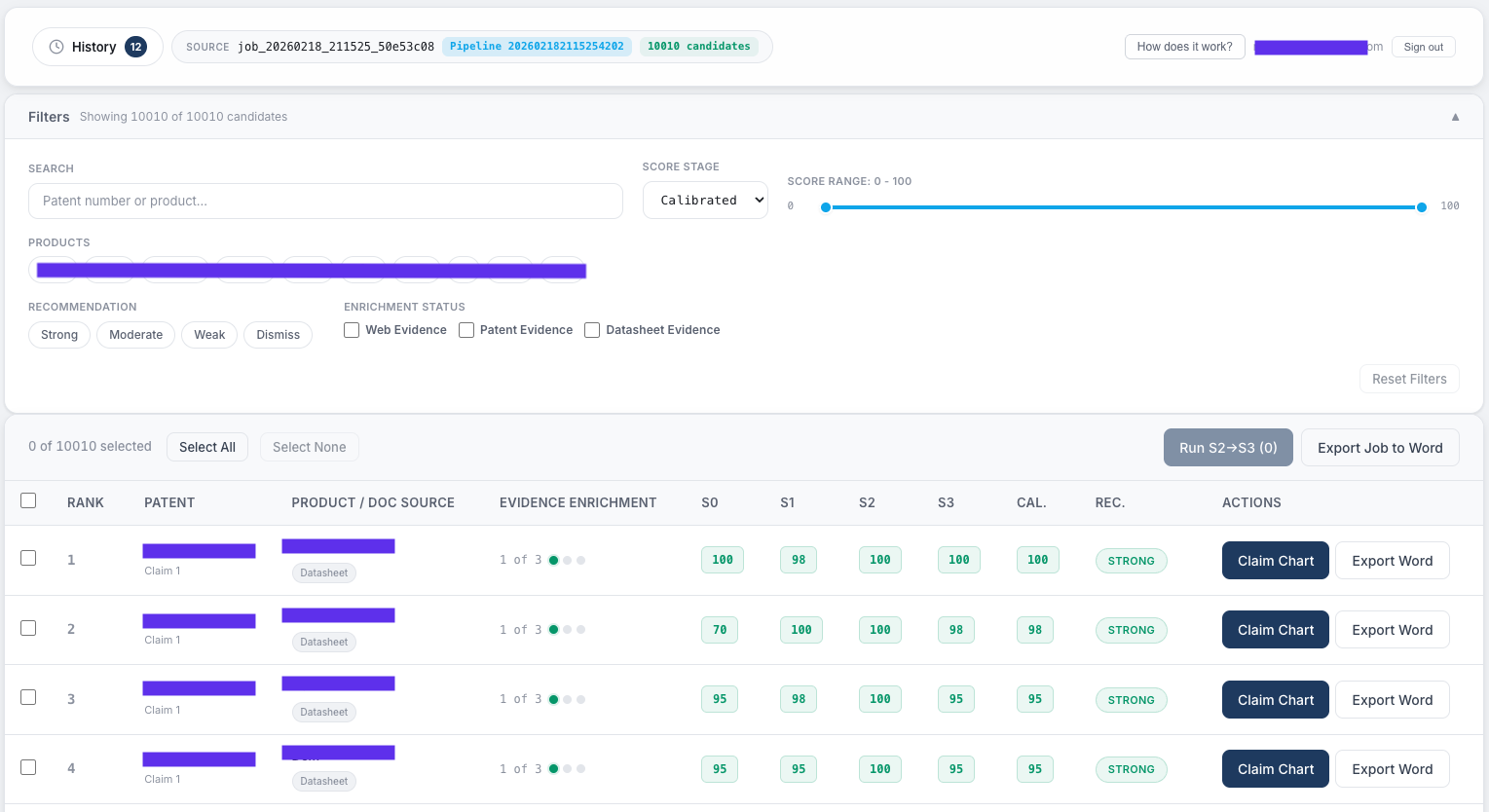Open the Score Stage dropdown showing Calibrated
Viewport: 1489px width, 812px height.
tap(705, 200)
